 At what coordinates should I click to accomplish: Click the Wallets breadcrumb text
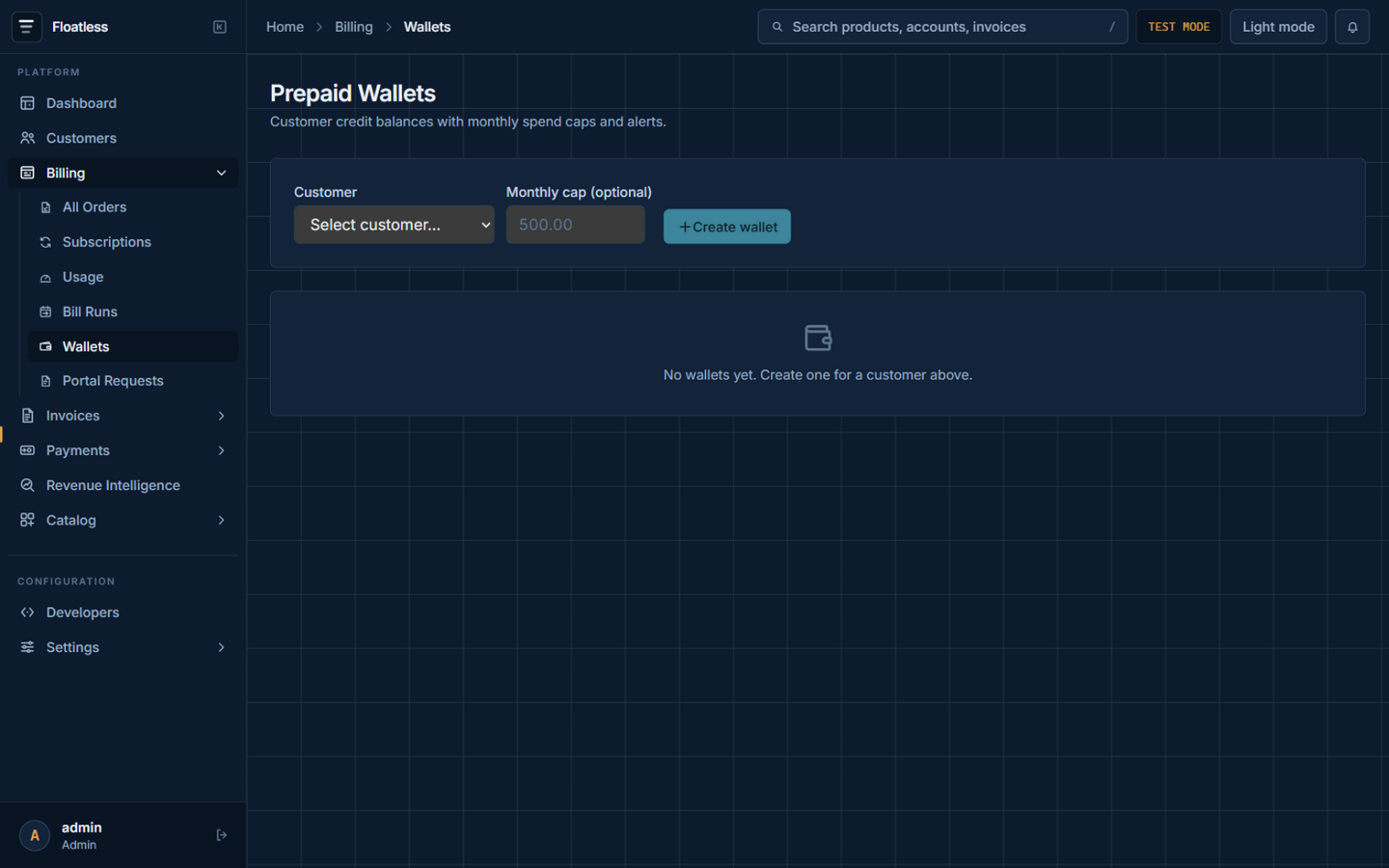tap(427, 27)
